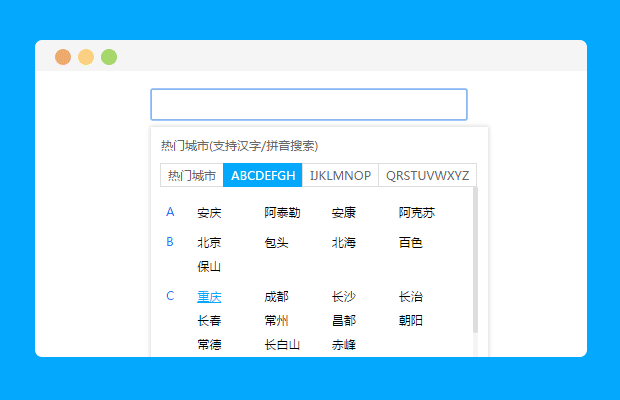This screenshot has height=400, width=620.
Task: Select city 安康
Action: (x=344, y=213)
